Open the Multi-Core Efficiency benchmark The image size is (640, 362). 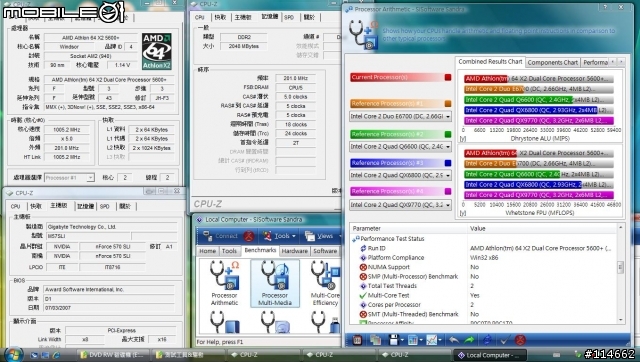[x=325, y=283]
